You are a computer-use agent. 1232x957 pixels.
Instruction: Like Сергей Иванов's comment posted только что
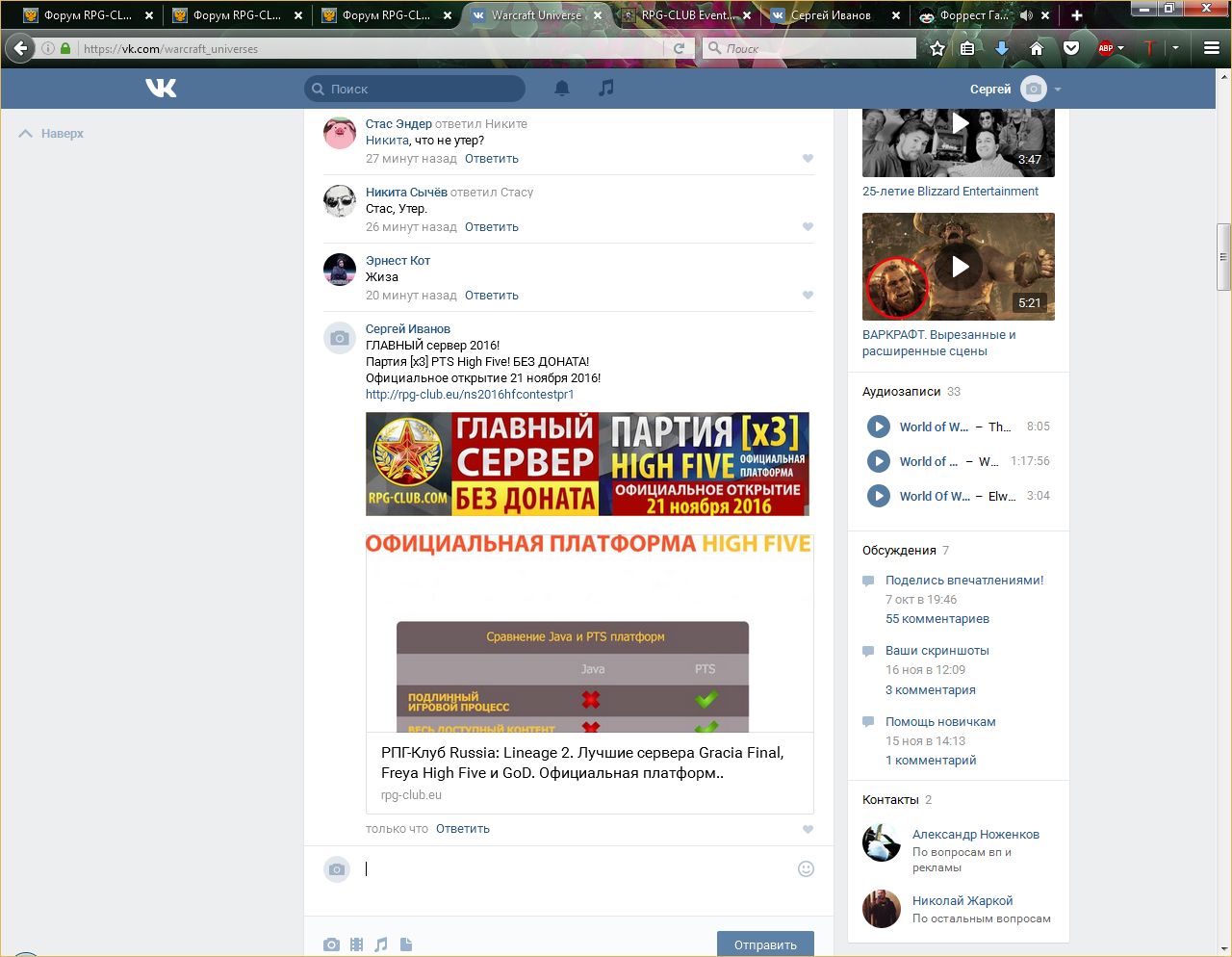[x=808, y=829]
